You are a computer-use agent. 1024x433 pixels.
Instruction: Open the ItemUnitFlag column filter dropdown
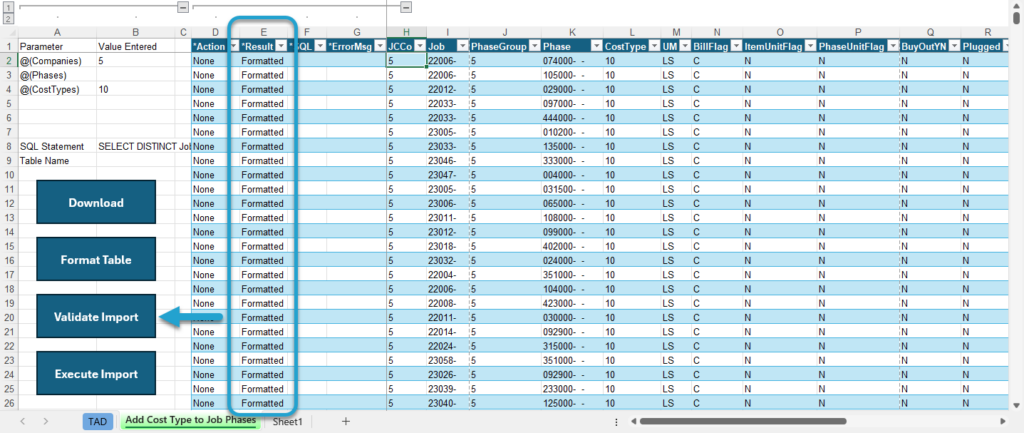(x=810, y=46)
